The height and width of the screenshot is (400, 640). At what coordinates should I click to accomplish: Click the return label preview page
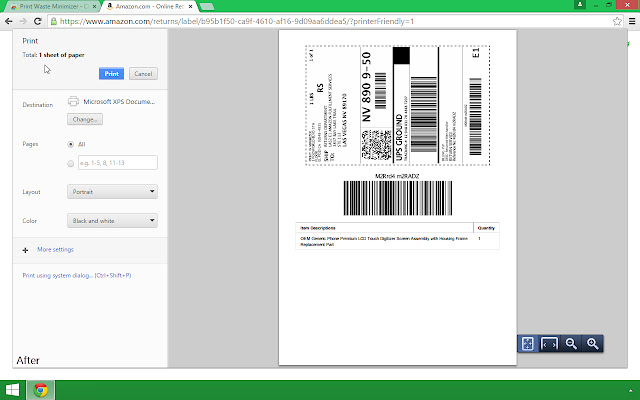coord(398,198)
